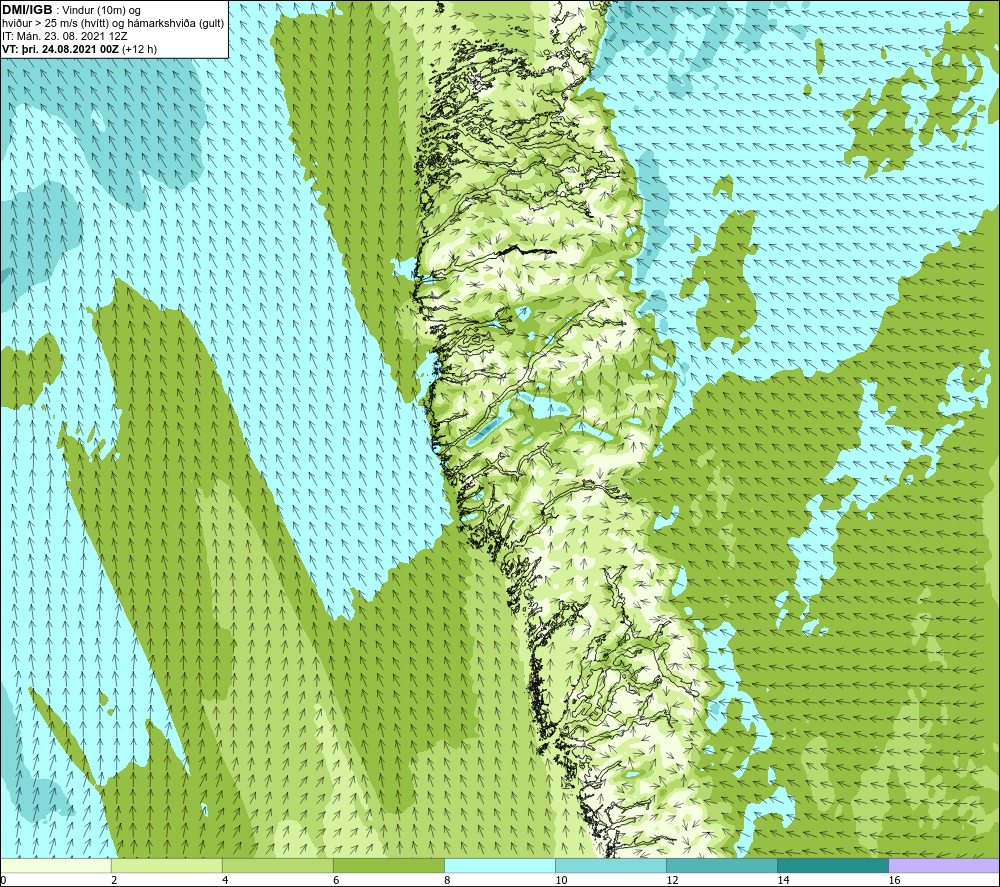Viewport: 1000px width, 887px height.
Task: Click the '0' label on the wind scale
Action: [x=3, y=881]
